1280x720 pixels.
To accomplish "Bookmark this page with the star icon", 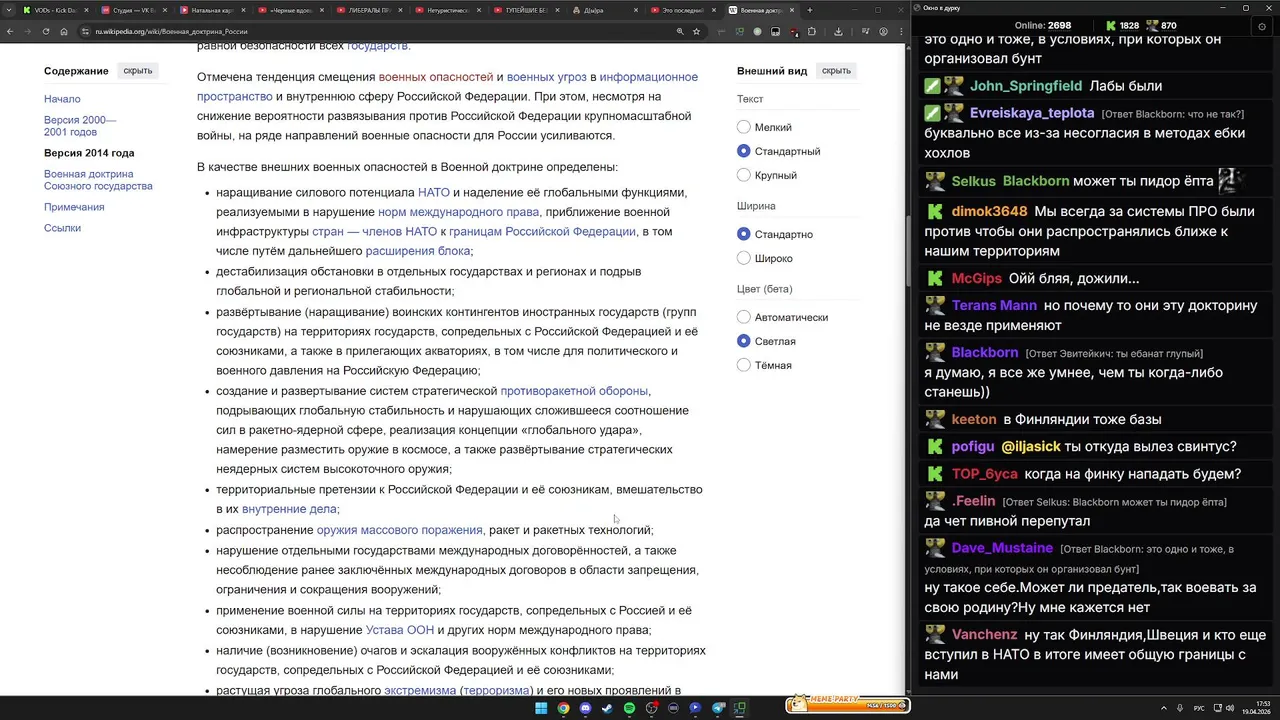I will 696,31.
